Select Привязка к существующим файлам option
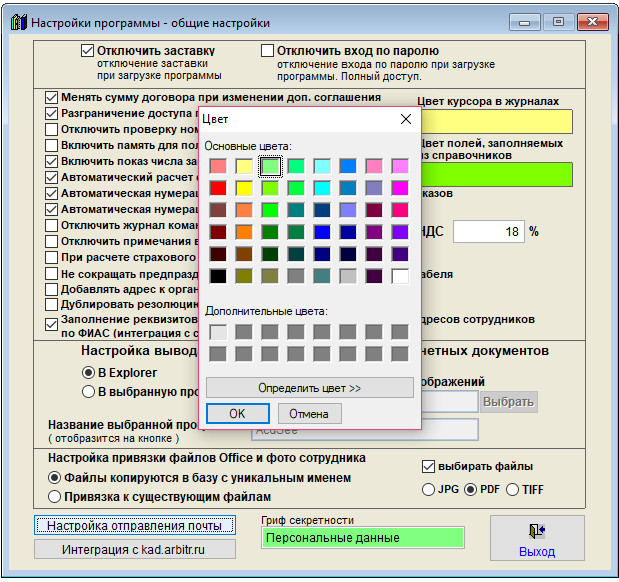Image resolution: width=619 pixels, height=582 pixels. [55, 496]
